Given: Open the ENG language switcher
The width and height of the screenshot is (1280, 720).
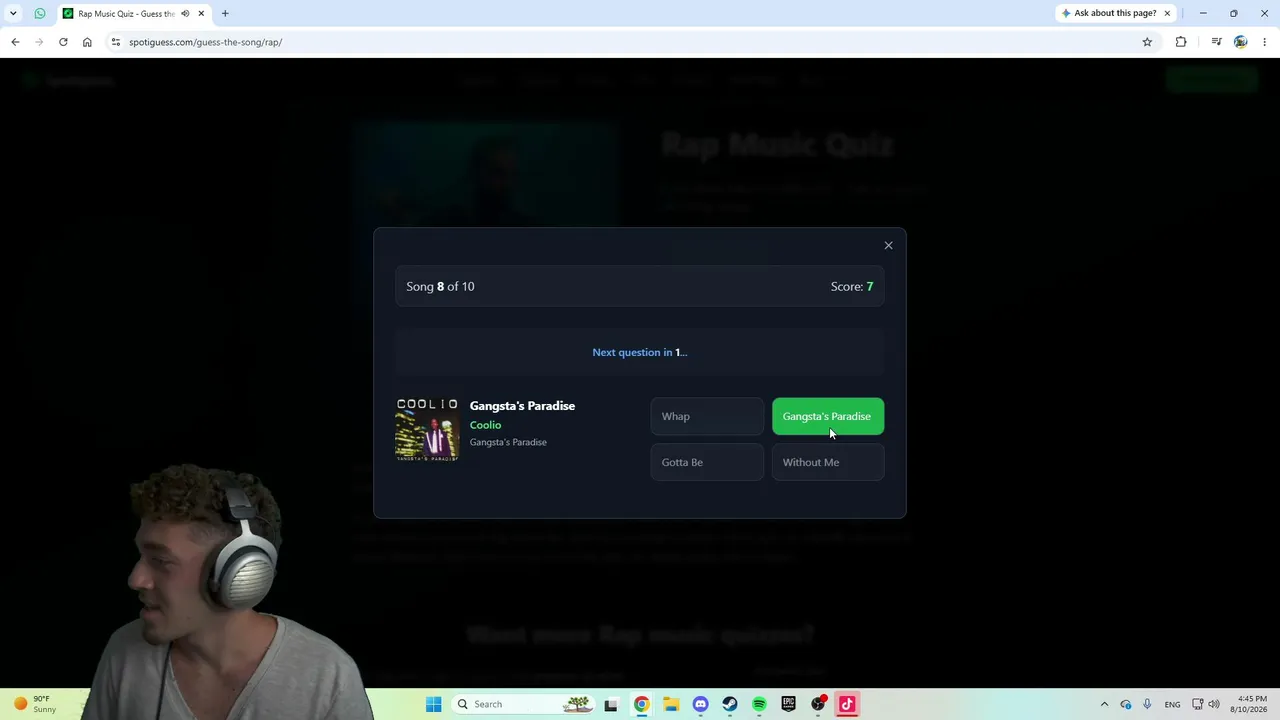Looking at the screenshot, I should click(x=1172, y=704).
